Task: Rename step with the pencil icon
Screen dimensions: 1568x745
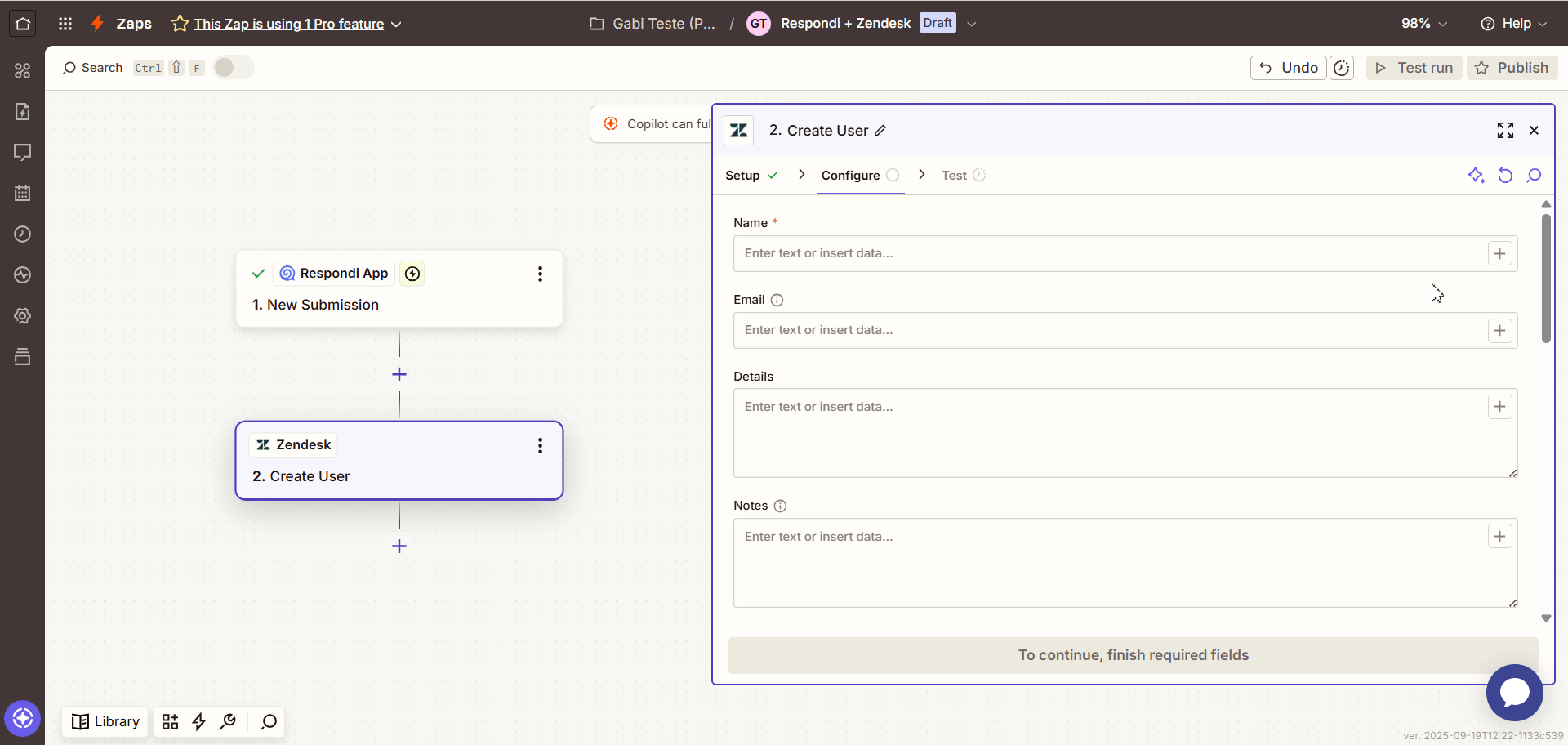Action: (880, 131)
